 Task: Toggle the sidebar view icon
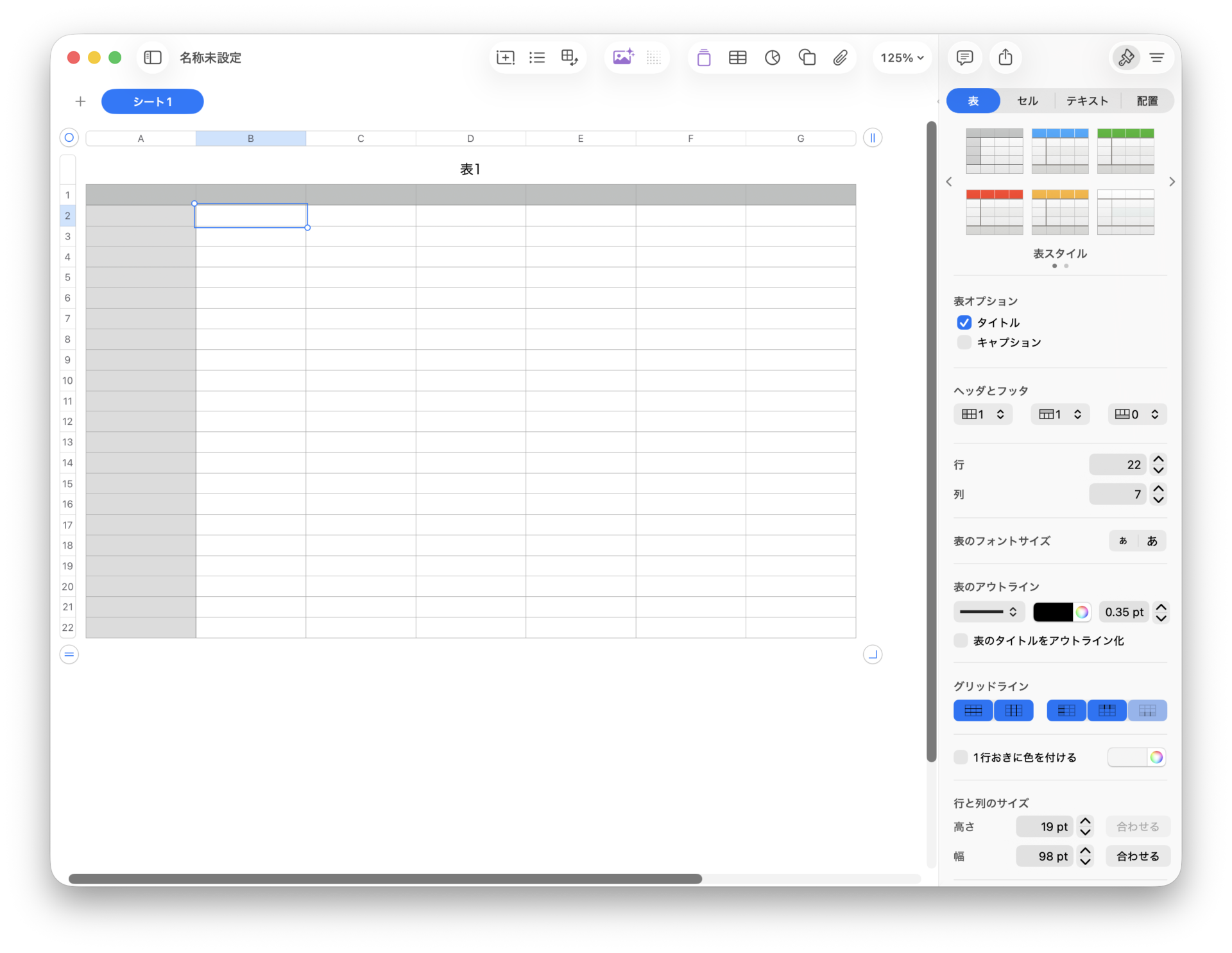(x=153, y=58)
